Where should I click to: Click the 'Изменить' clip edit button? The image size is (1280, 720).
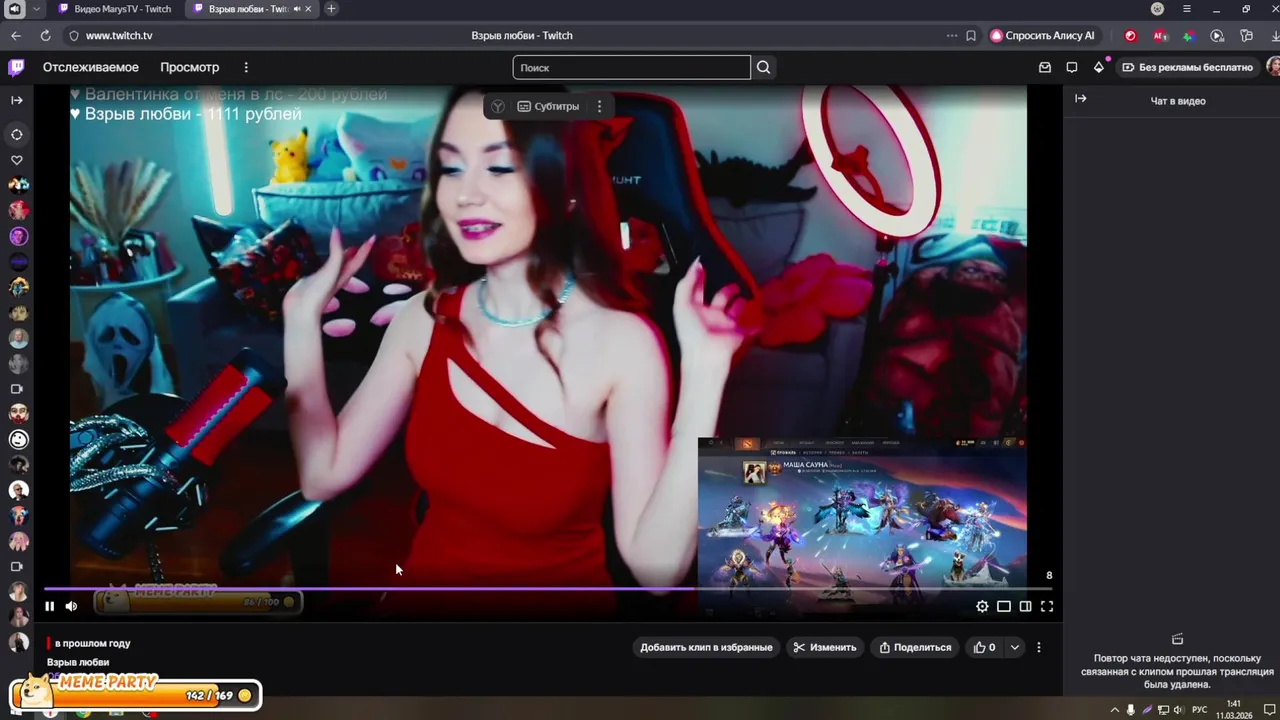pos(825,647)
